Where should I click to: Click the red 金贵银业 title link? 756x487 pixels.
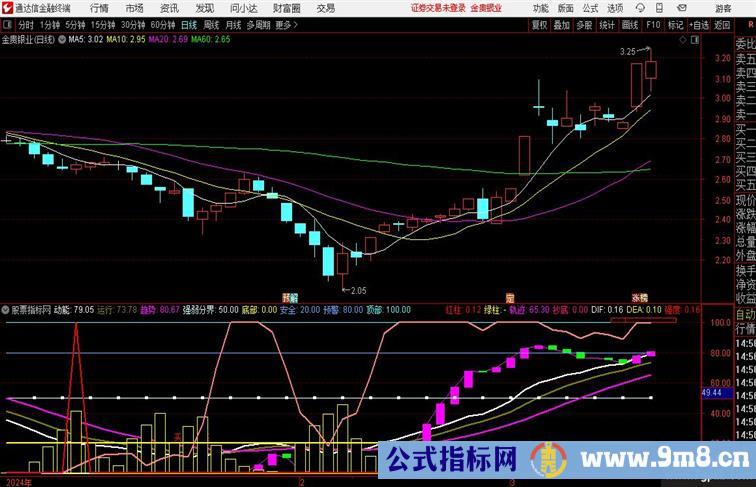click(486, 8)
